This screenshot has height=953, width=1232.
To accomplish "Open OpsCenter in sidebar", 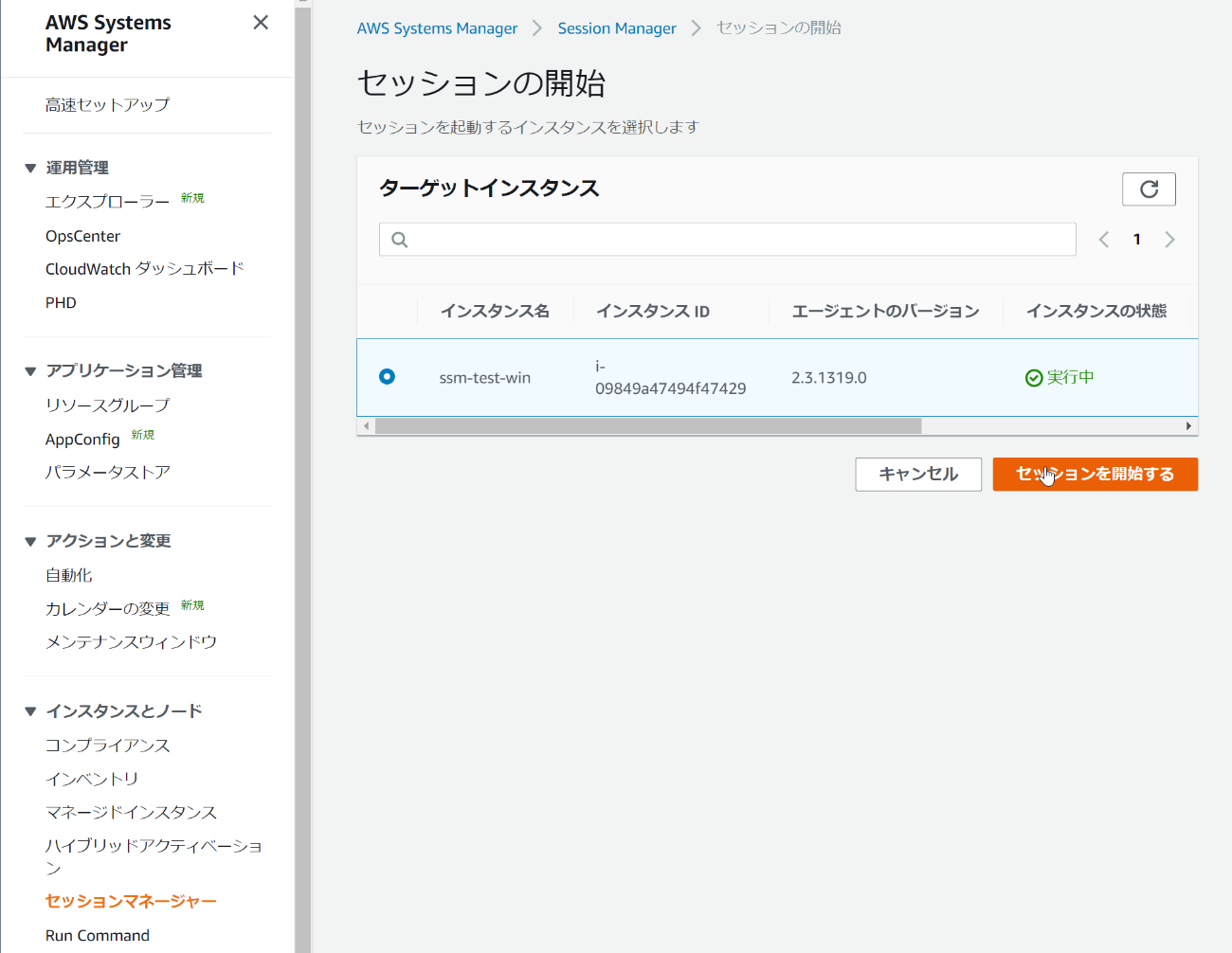I will coord(82,236).
